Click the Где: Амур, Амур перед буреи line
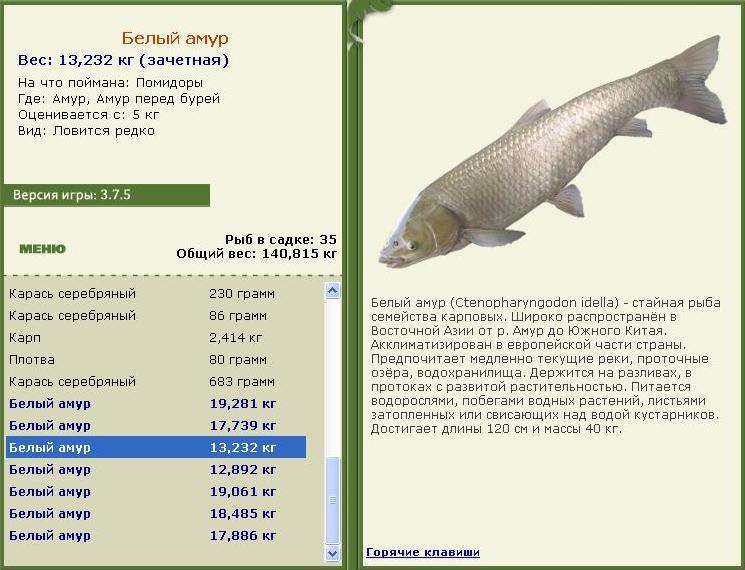 (119, 99)
